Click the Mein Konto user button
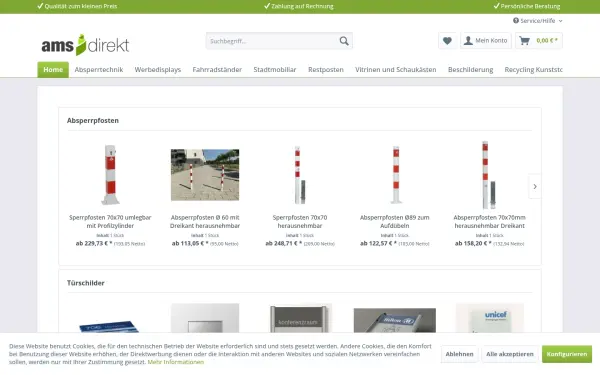This screenshot has height=375, width=600. click(486, 41)
